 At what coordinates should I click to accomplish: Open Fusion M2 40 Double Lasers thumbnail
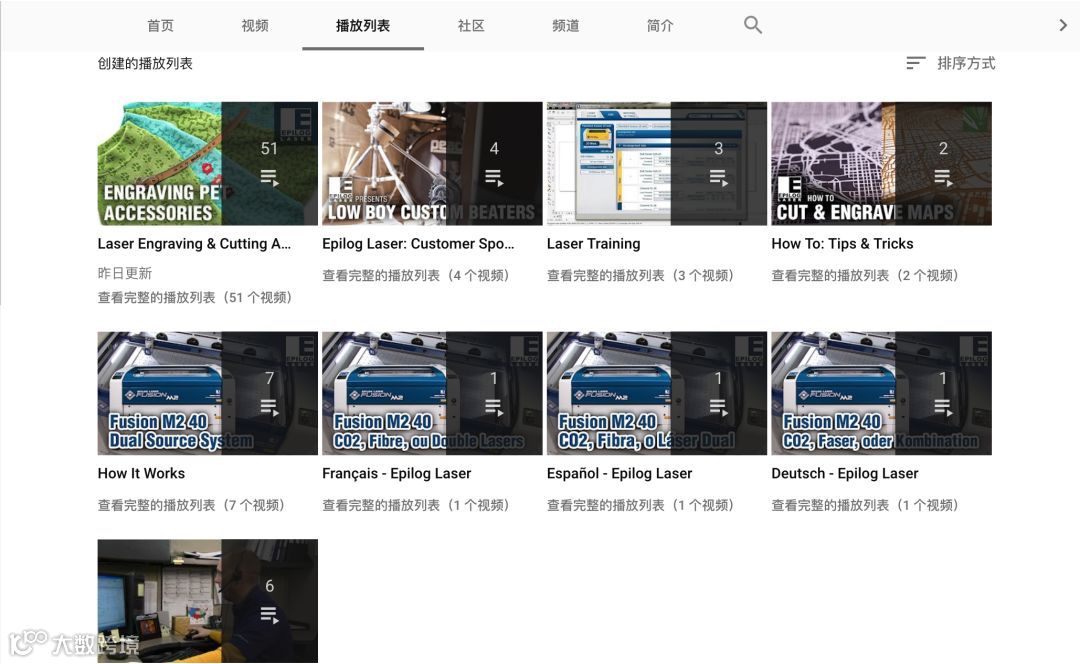pos(432,393)
